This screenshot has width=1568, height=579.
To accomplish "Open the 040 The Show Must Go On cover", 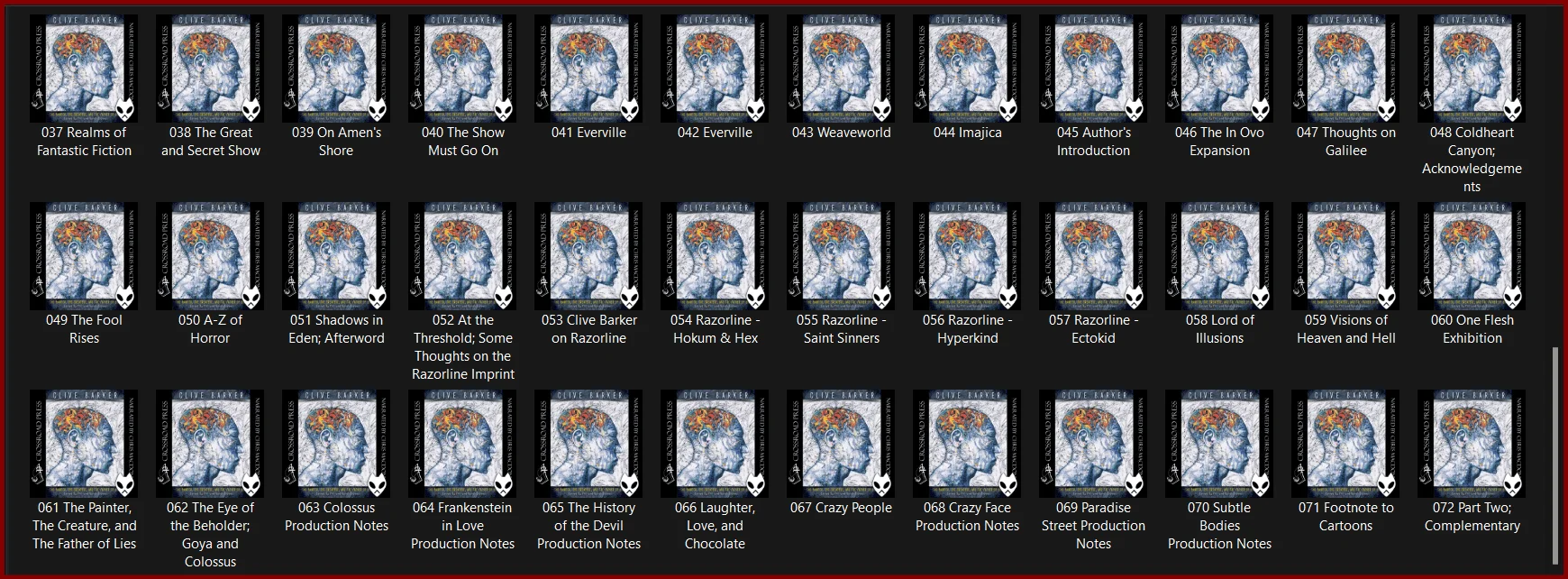I will [462, 69].
